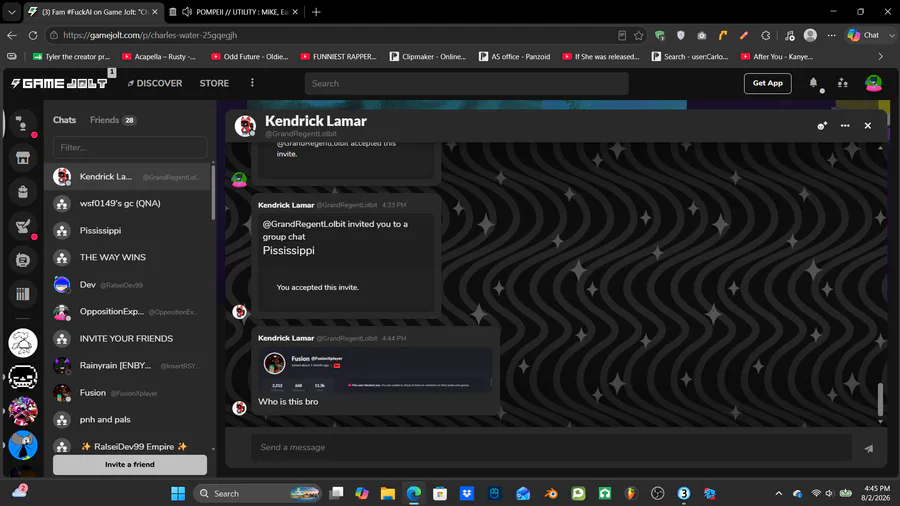Image resolution: width=900 pixels, height=506 pixels.
Task: Open the notifications bell
Action: [813, 83]
